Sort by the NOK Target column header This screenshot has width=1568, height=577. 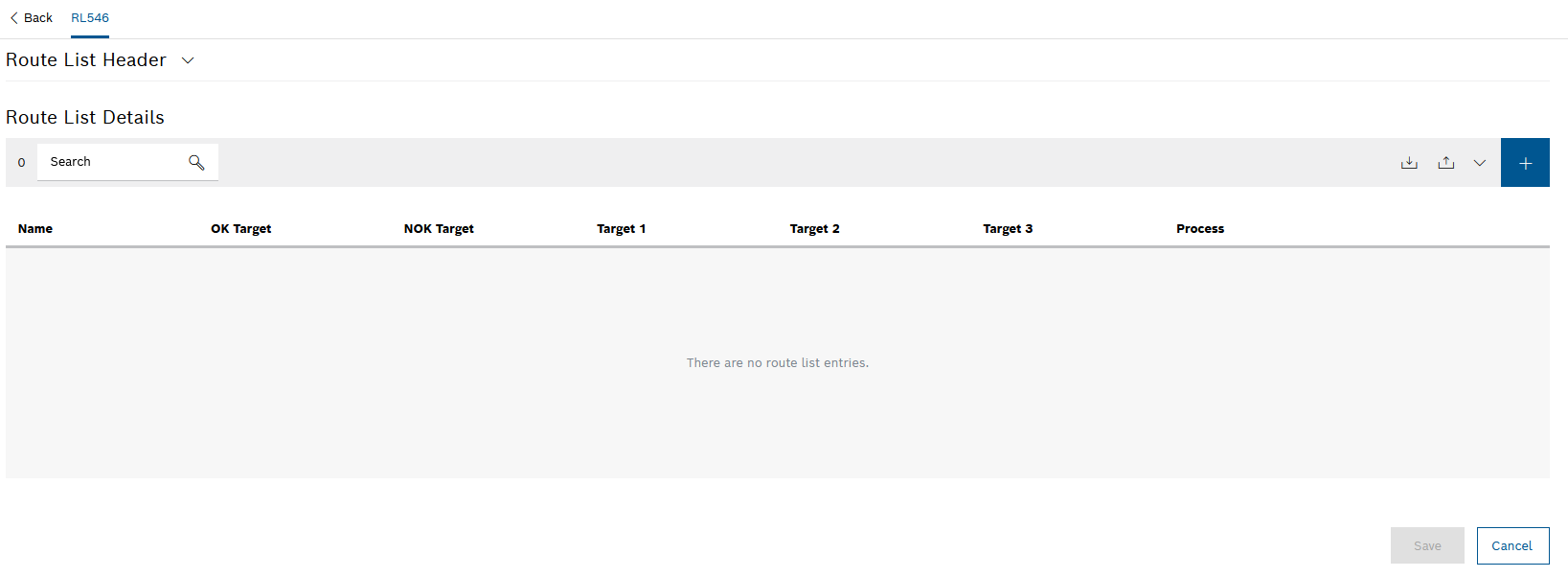(x=439, y=229)
